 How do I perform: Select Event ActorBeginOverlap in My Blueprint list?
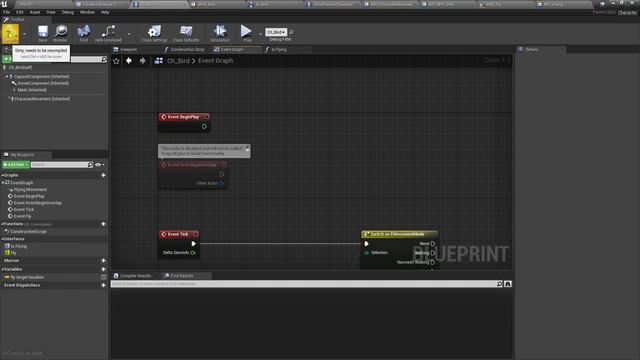tap(38, 203)
